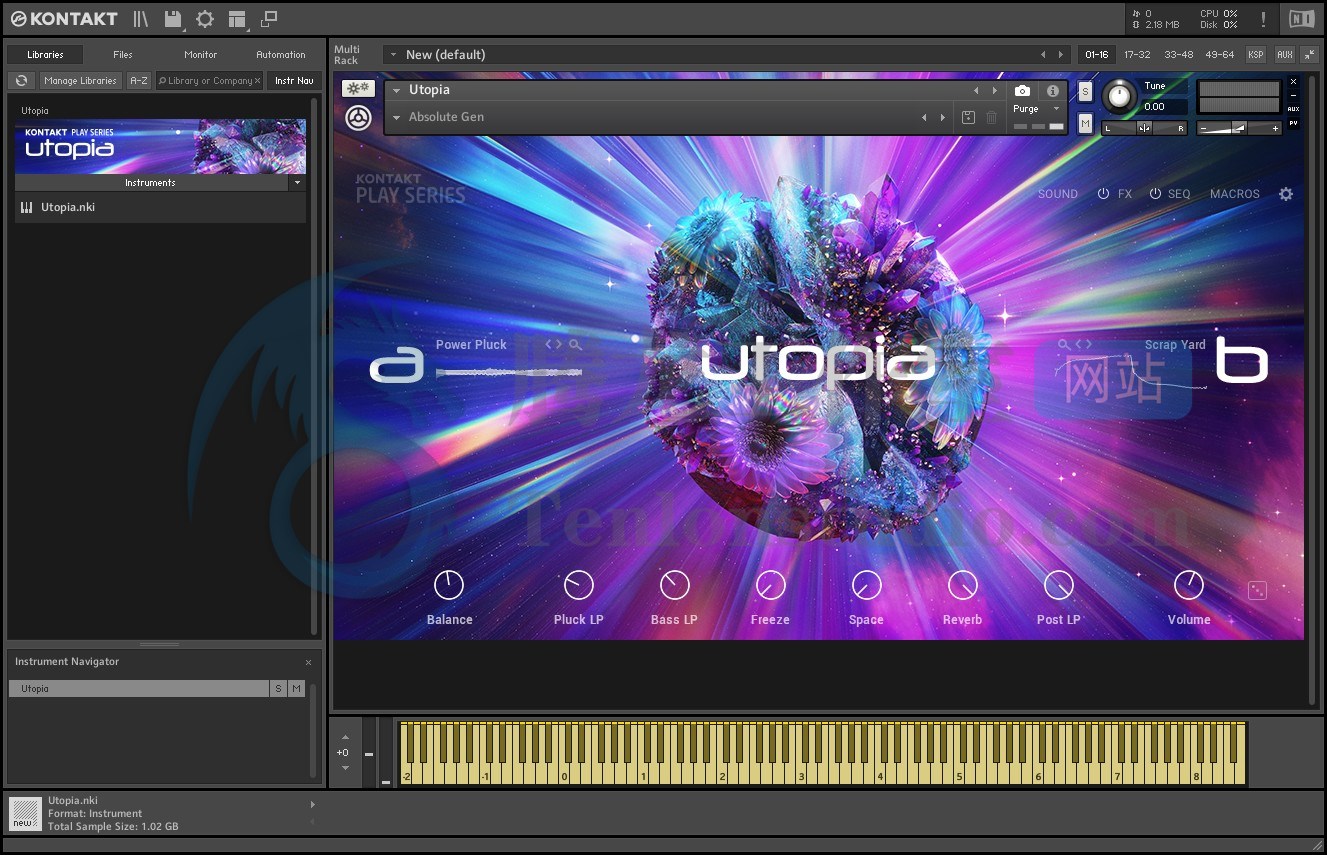The image size is (1327, 855).
Task: Delete the current snapshot
Action: pyautogui.click(x=991, y=118)
